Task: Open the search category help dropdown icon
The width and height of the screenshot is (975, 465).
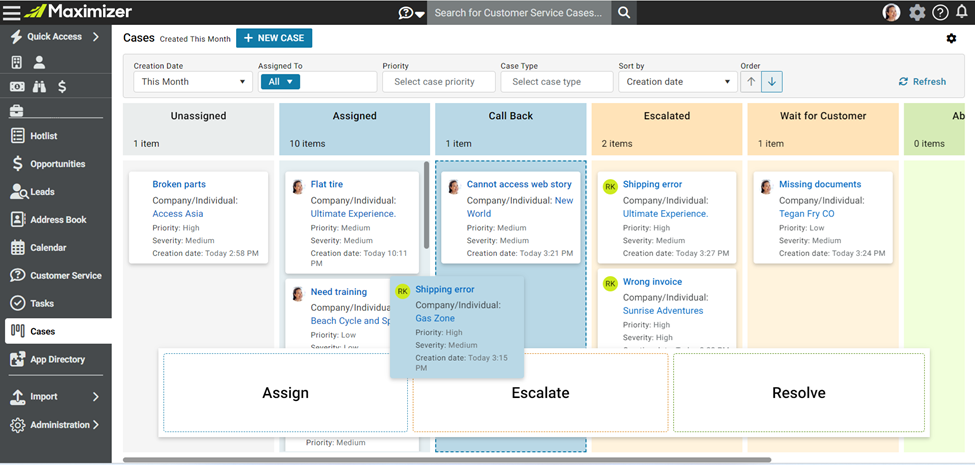Action: pos(411,13)
